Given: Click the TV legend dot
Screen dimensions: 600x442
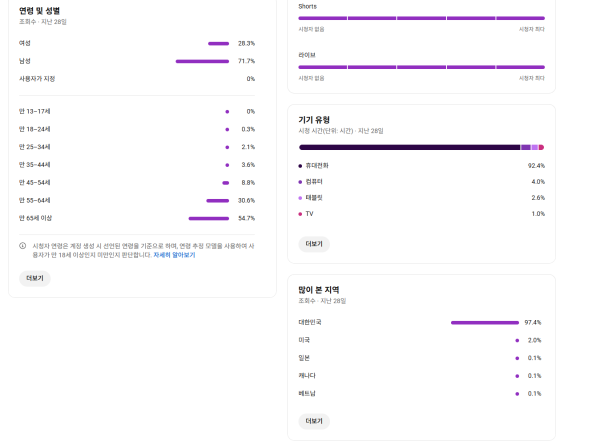Looking at the screenshot, I should 300,214.
